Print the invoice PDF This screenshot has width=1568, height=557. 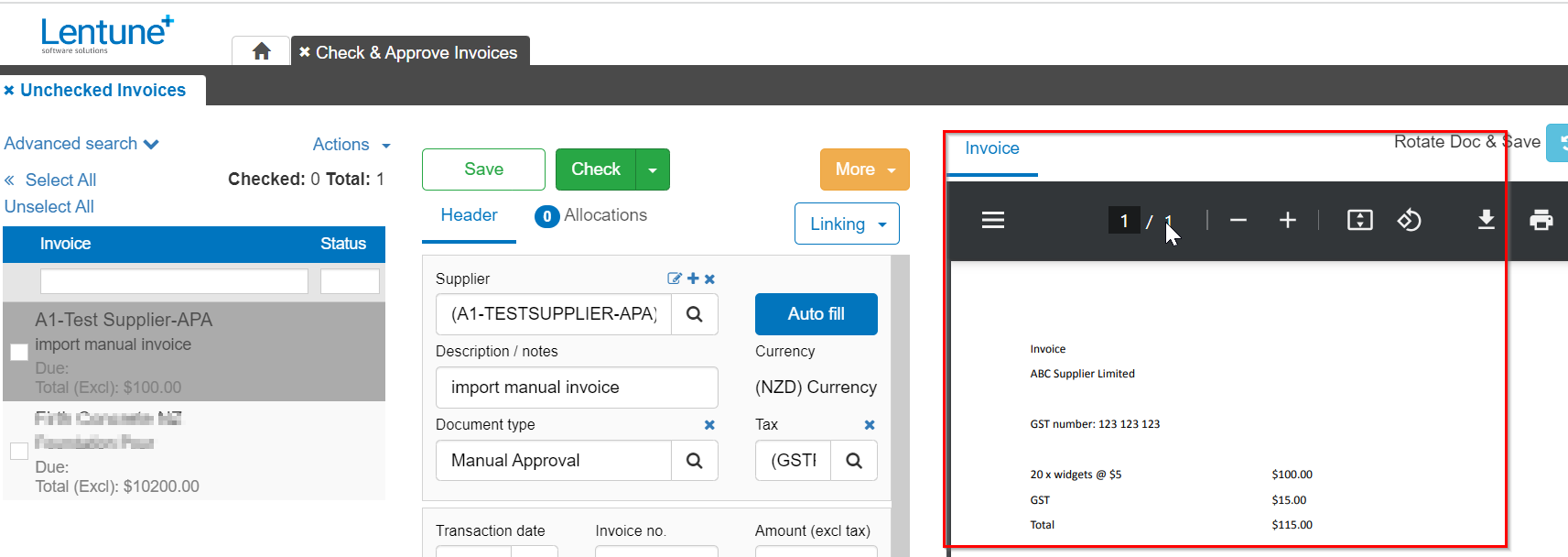1541,220
